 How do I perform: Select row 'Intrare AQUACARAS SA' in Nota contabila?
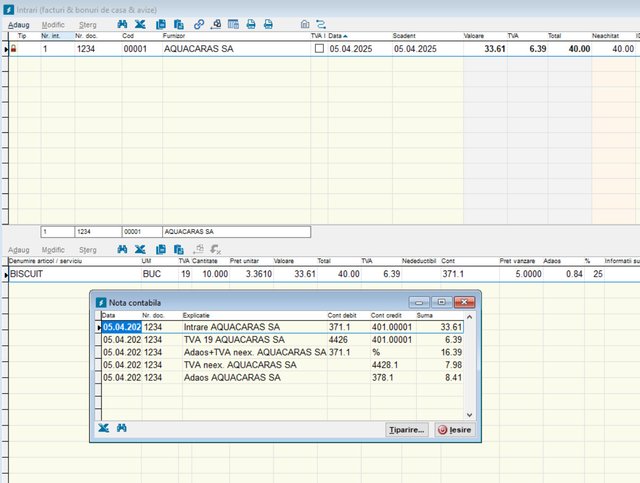(x=282, y=327)
